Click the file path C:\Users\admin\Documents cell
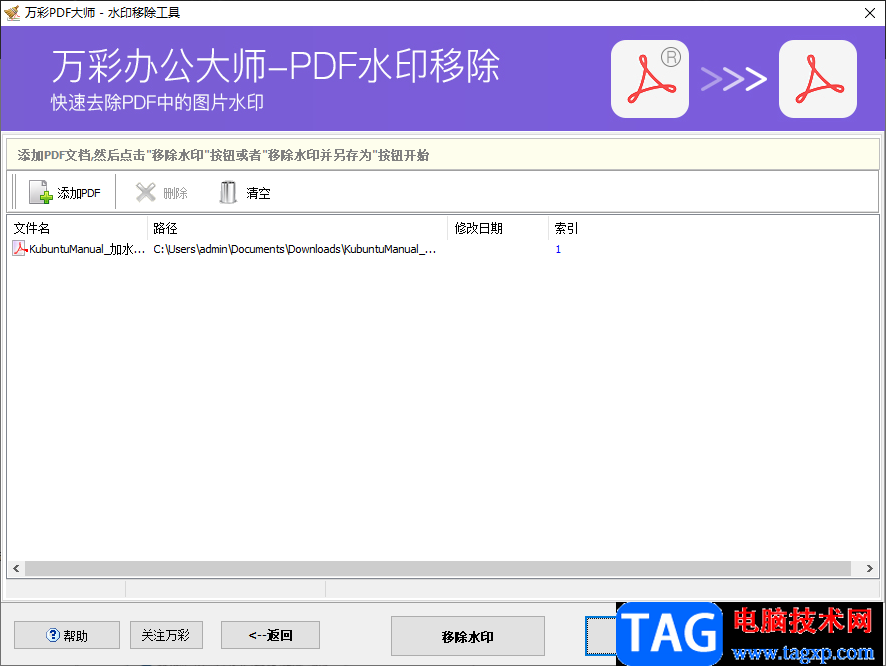This screenshot has height=666, width=886. 294,249
